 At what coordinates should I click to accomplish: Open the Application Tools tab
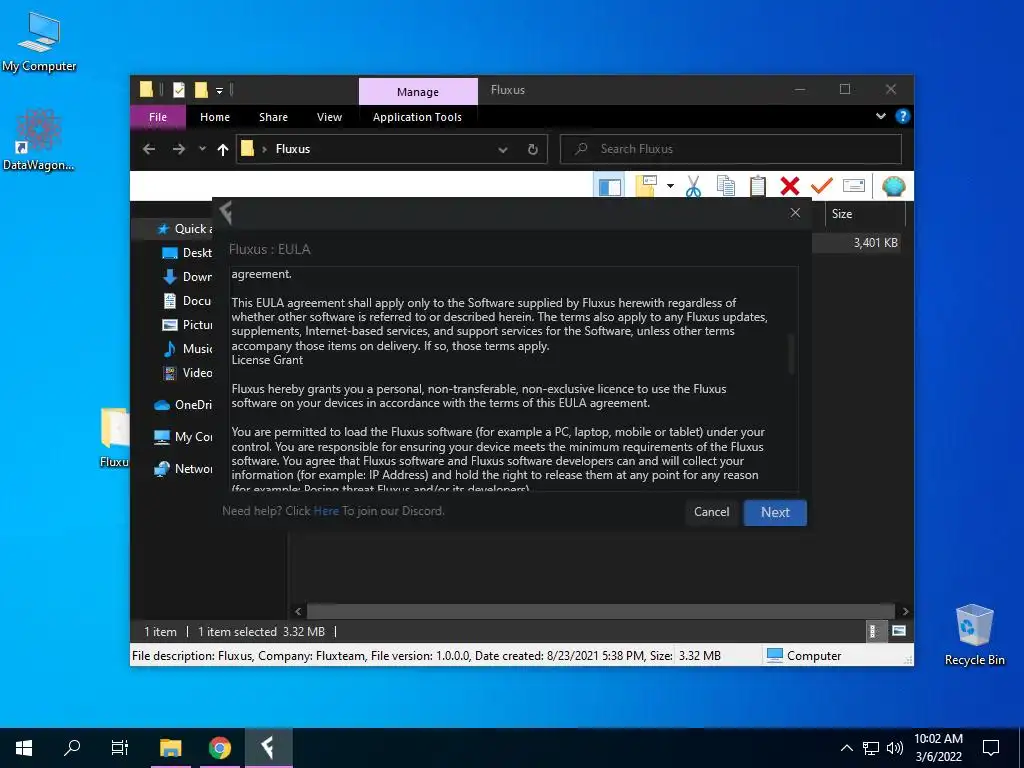(x=417, y=117)
